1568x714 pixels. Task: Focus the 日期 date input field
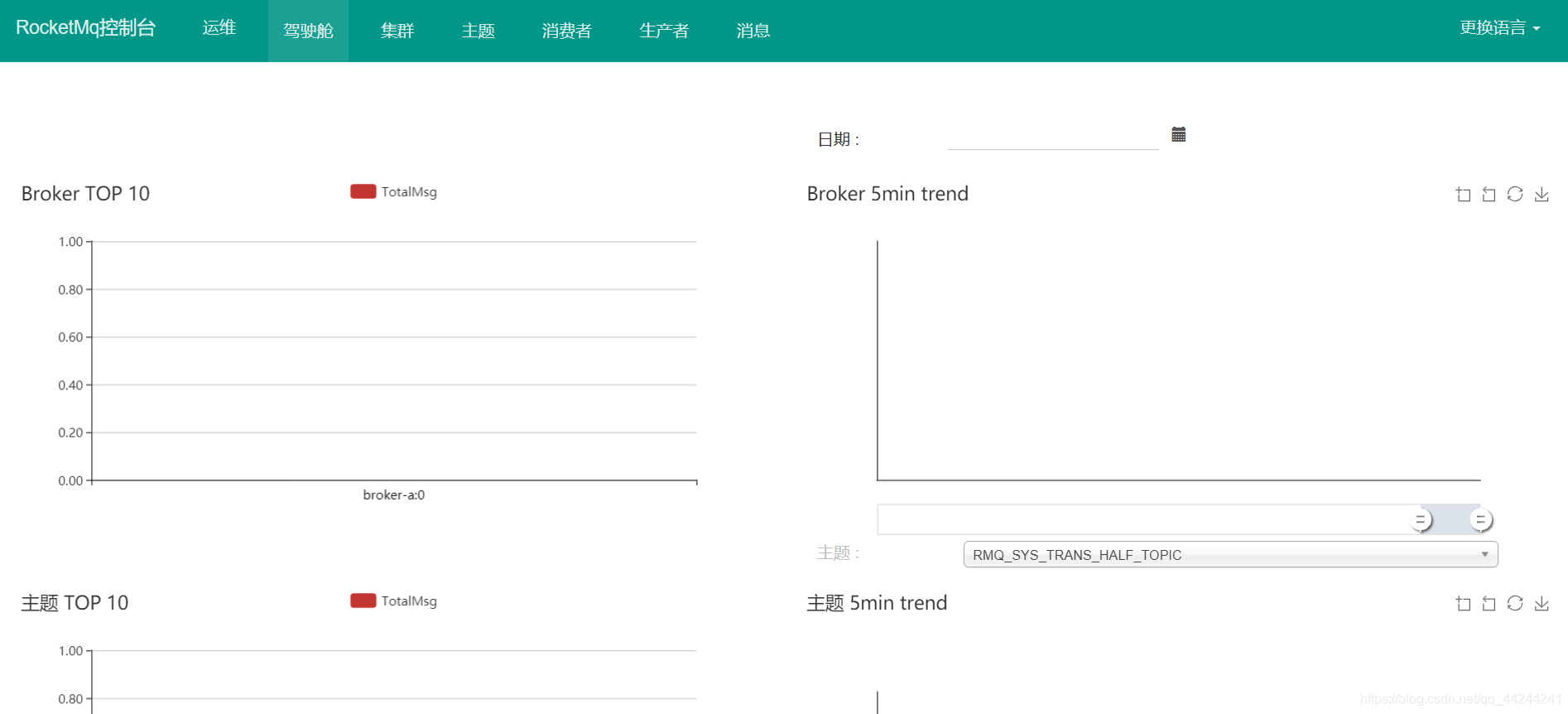tap(1053, 137)
